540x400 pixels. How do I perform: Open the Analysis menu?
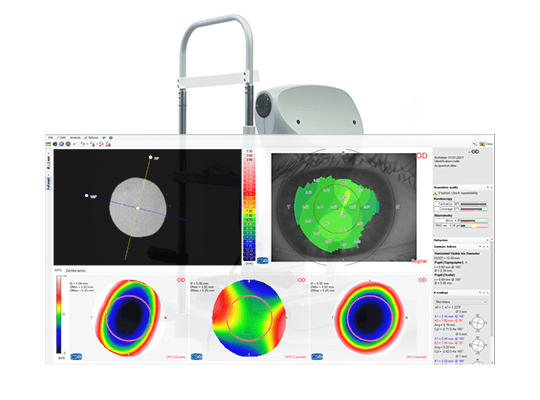(x=75, y=137)
